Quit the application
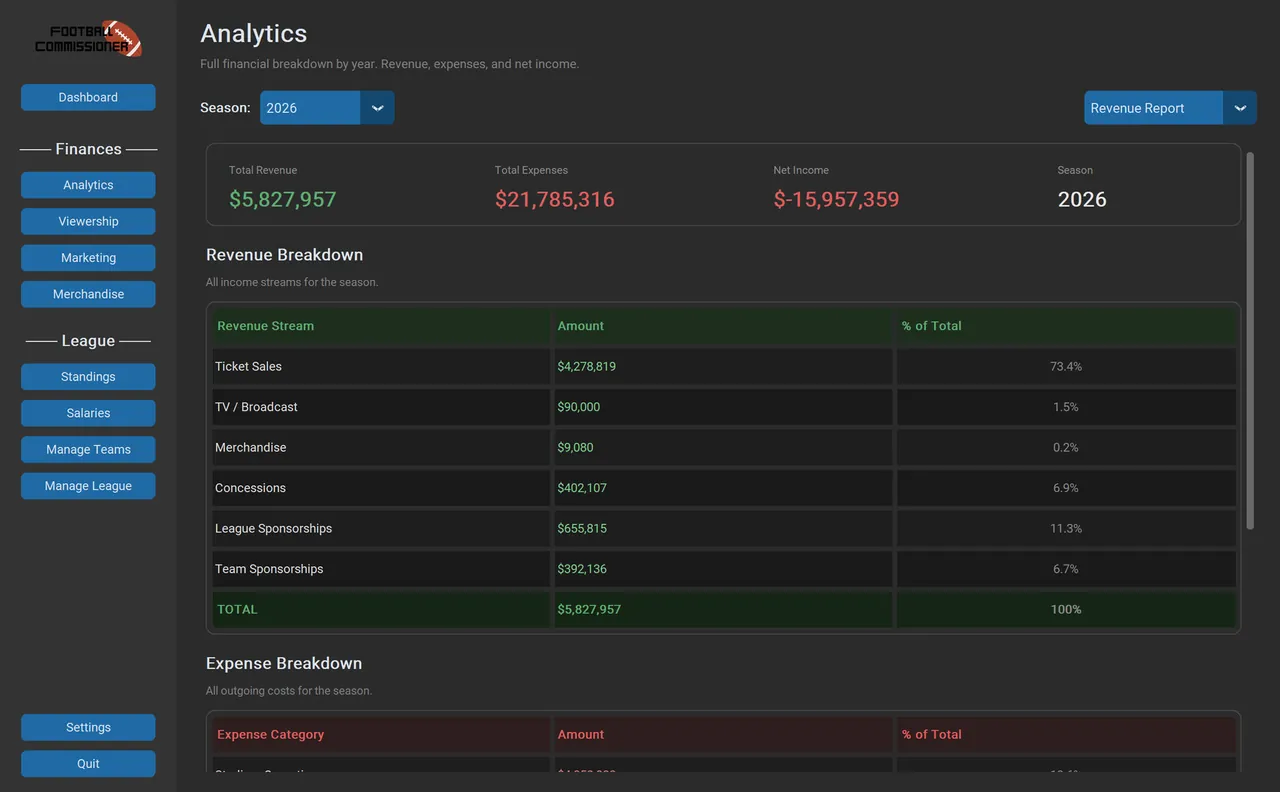The image size is (1280, 792). pyautogui.click(x=88, y=764)
